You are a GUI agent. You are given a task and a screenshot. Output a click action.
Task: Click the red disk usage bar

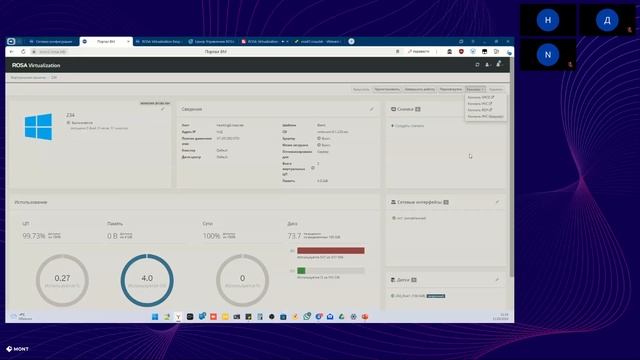pyautogui.click(x=331, y=251)
